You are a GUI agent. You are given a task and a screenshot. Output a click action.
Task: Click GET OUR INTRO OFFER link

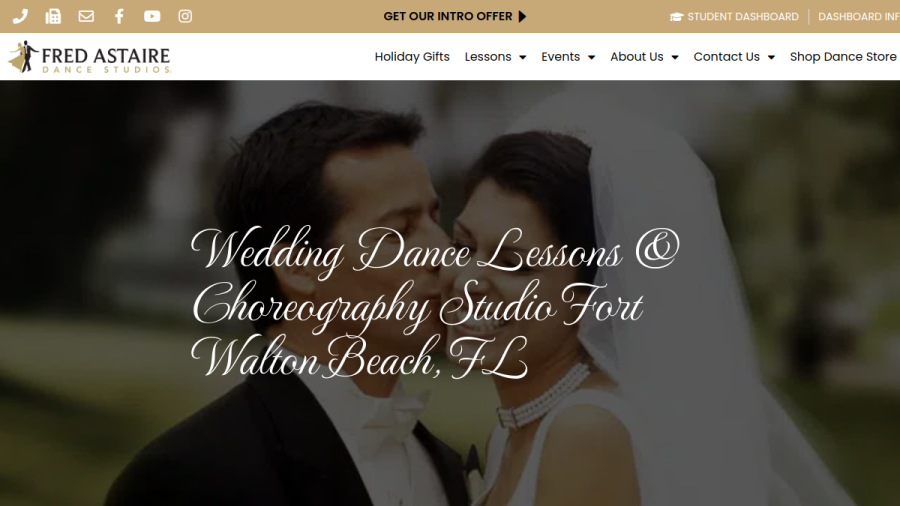point(448,16)
